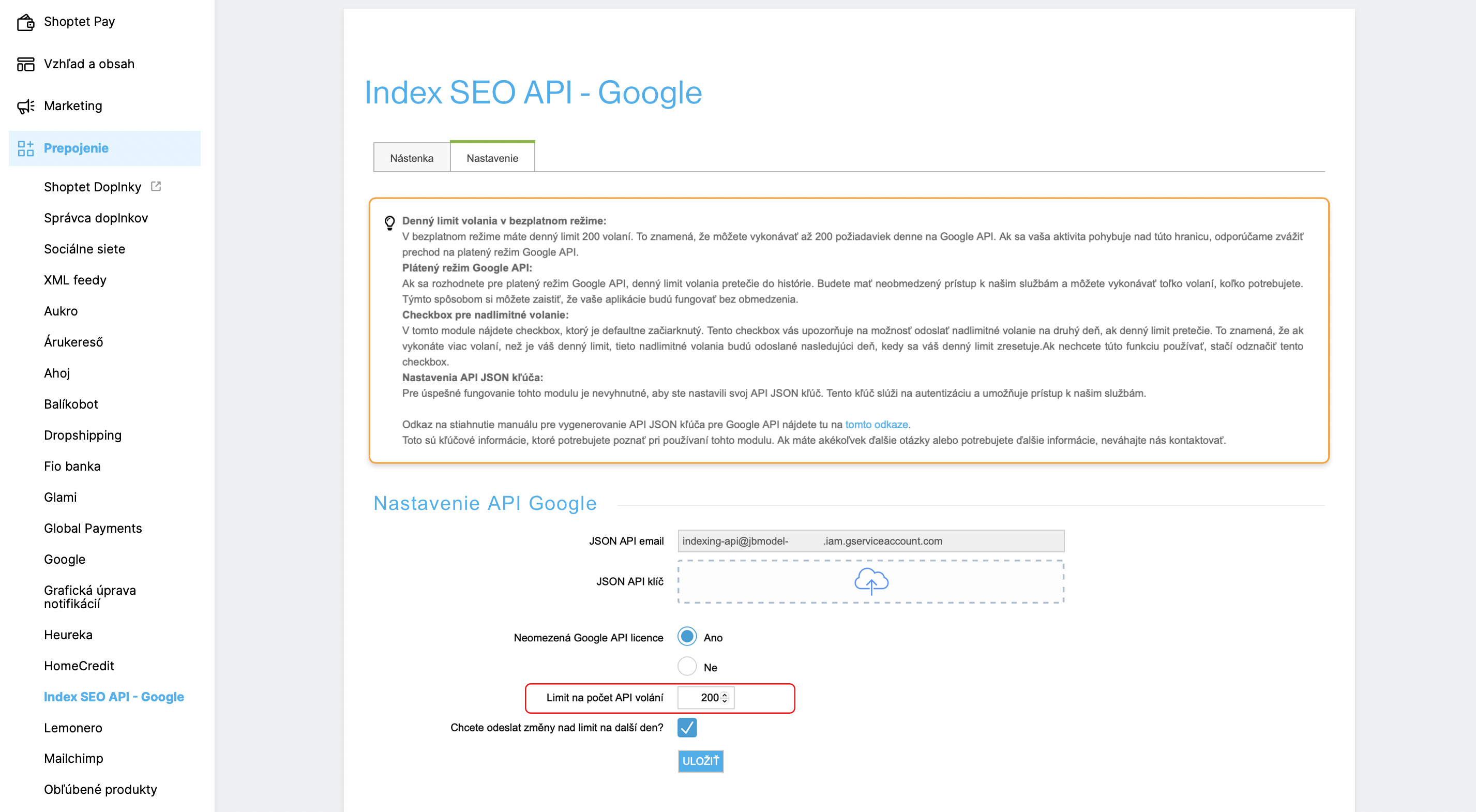Click the Marketing megaphone icon
The image size is (1476, 812).
25,106
